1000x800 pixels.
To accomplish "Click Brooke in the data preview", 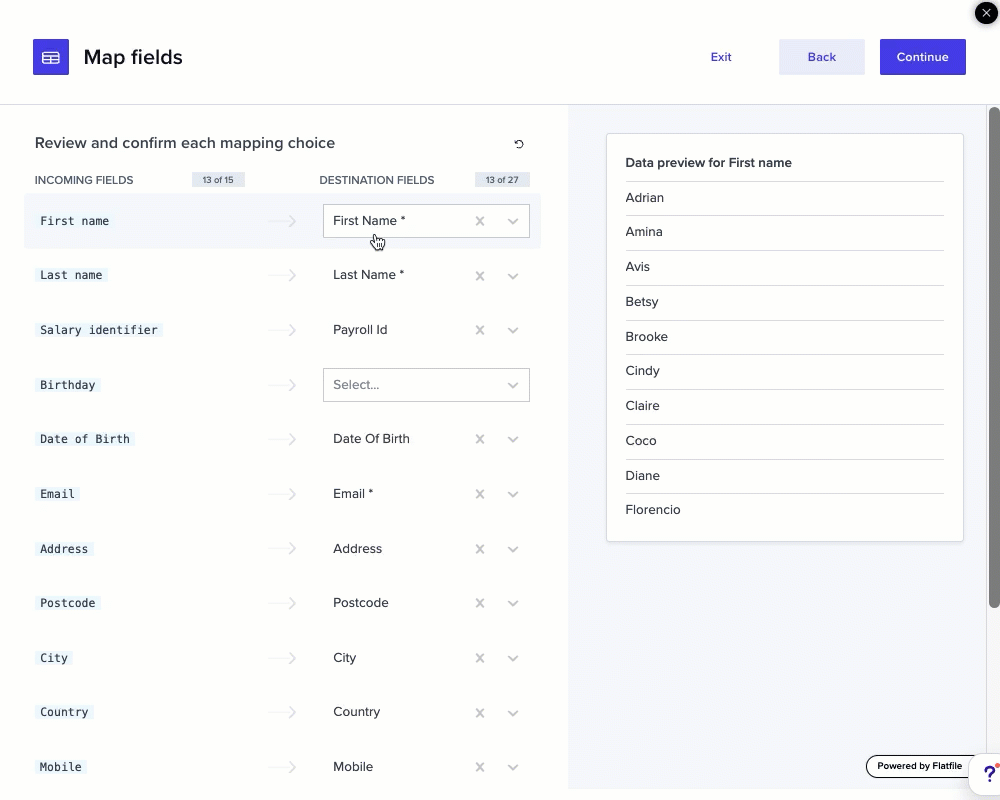I will coord(646,337).
